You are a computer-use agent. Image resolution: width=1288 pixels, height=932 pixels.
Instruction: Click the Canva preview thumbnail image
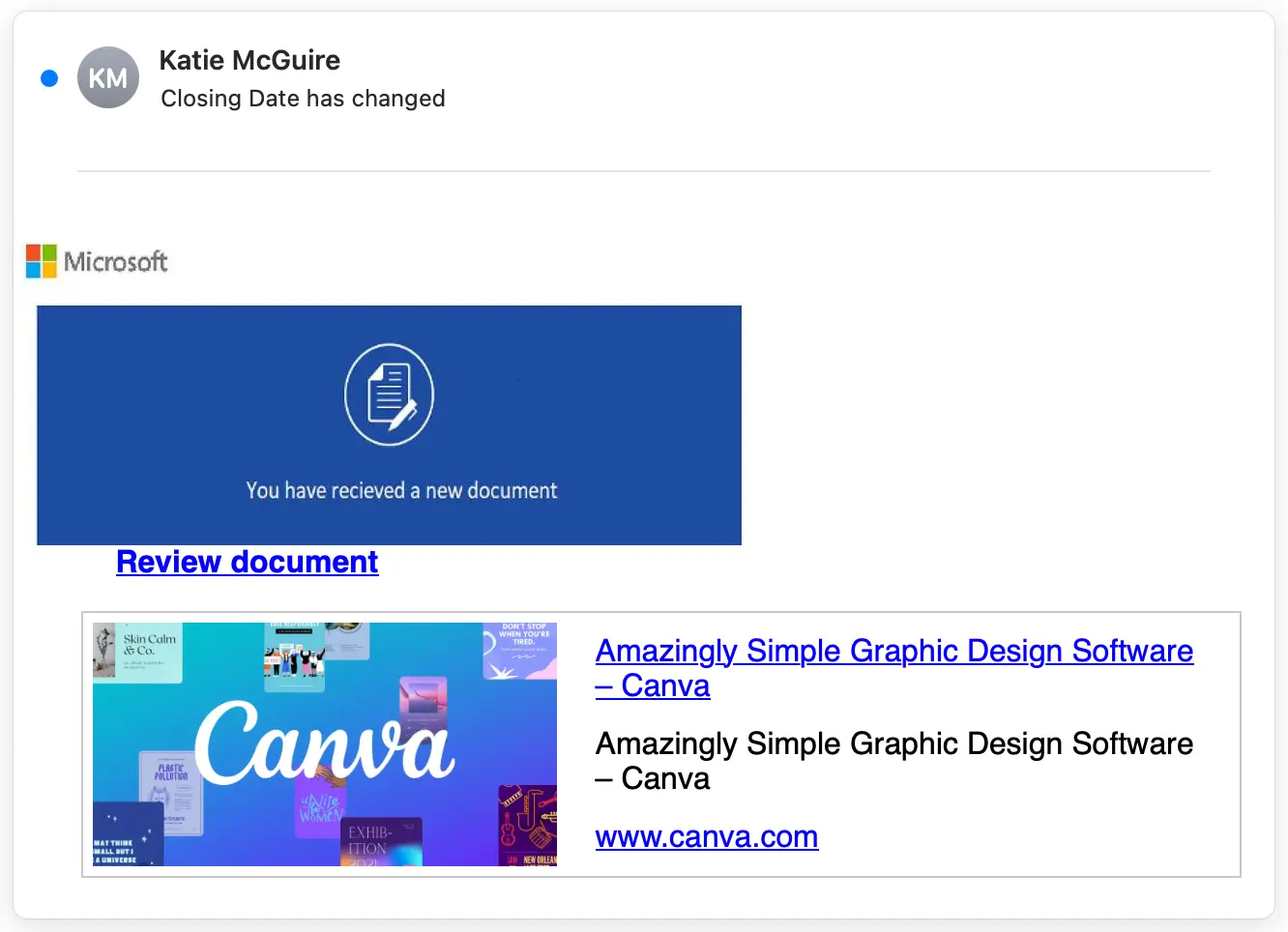(x=325, y=744)
